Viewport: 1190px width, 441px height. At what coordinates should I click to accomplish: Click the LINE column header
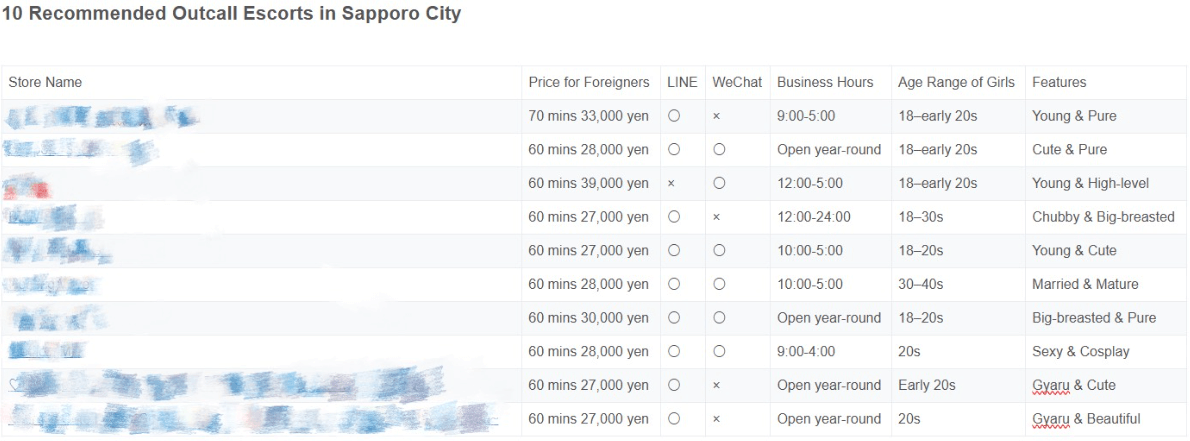(682, 82)
